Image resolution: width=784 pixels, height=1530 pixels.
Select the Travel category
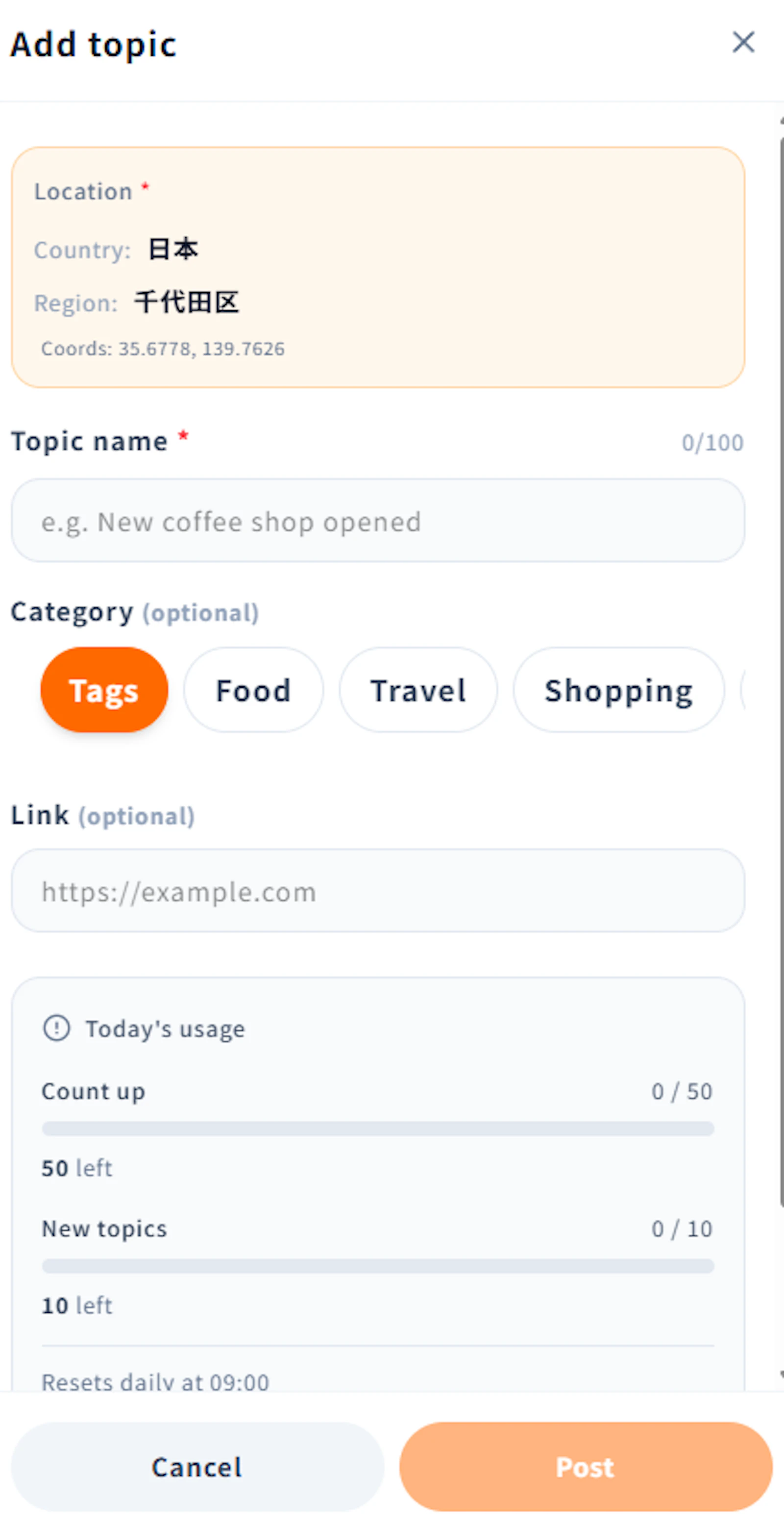418,690
